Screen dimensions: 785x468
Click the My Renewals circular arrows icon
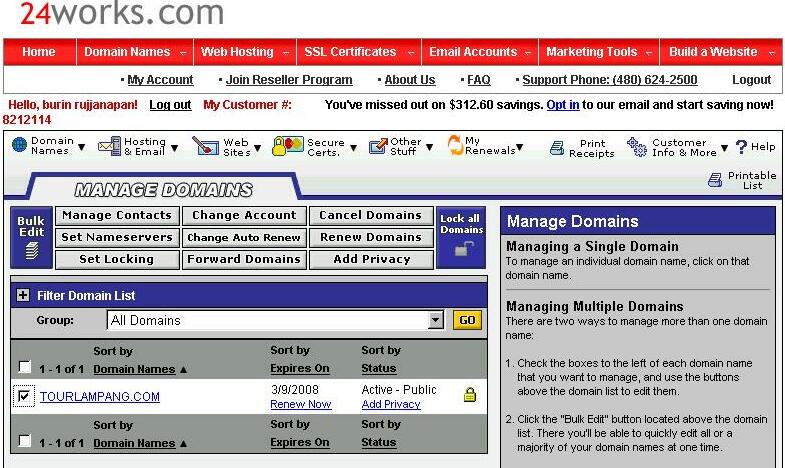[x=455, y=145]
